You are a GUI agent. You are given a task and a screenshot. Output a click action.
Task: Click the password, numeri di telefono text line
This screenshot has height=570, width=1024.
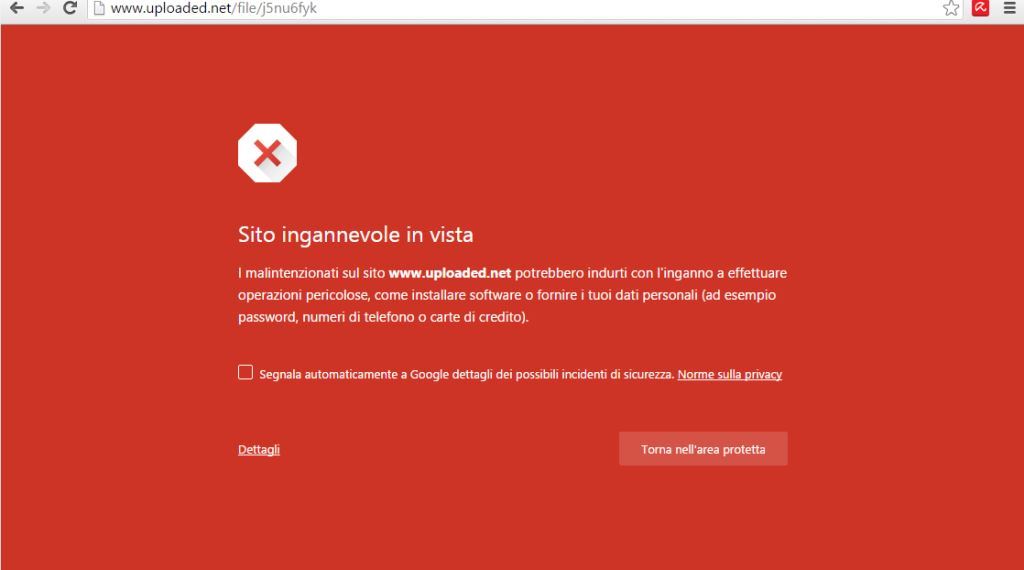pos(383,317)
